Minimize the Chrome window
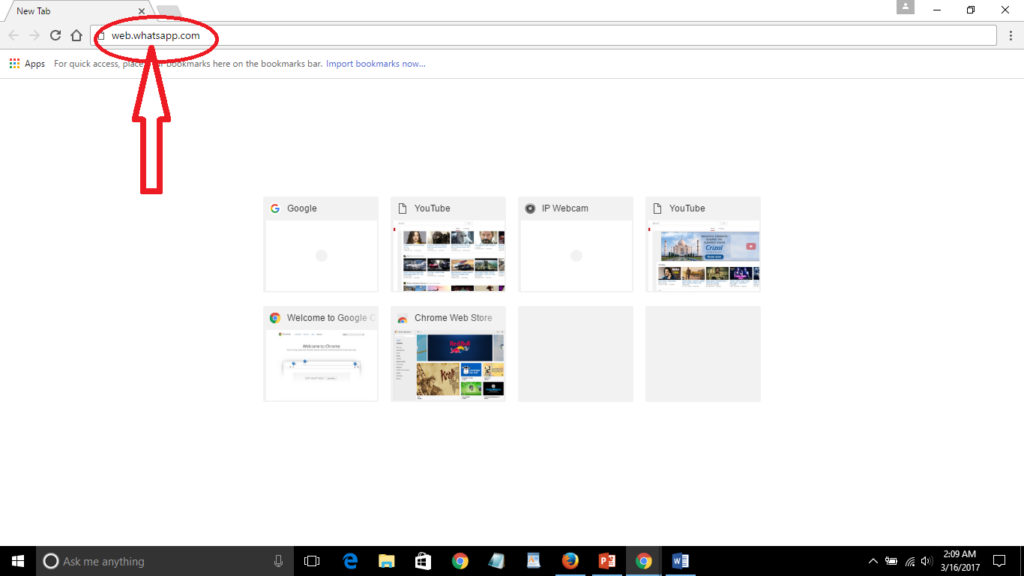The width and height of the screenshot is (1024, 576). coord(937,10)
